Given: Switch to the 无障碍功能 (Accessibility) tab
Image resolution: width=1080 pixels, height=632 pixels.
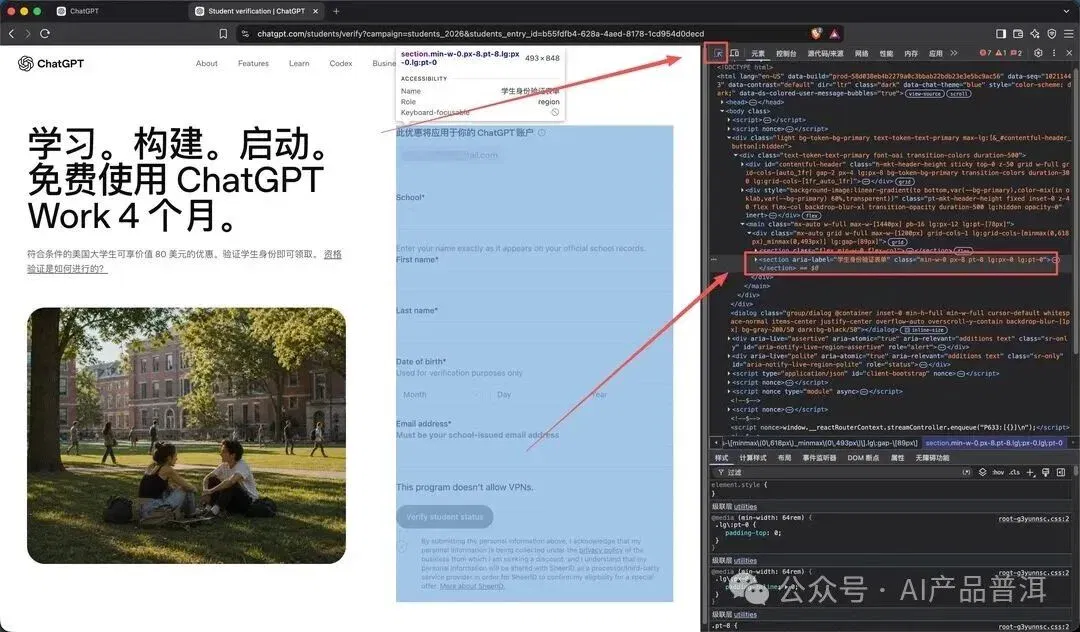Looking at the screenshot, I should [932, 458].
